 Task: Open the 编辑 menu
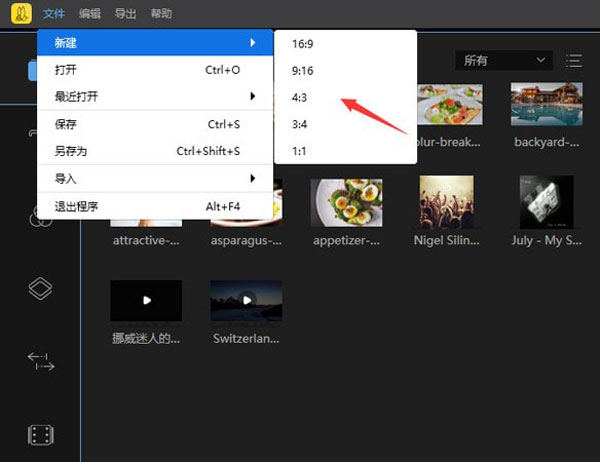click(x=90, y=14)
